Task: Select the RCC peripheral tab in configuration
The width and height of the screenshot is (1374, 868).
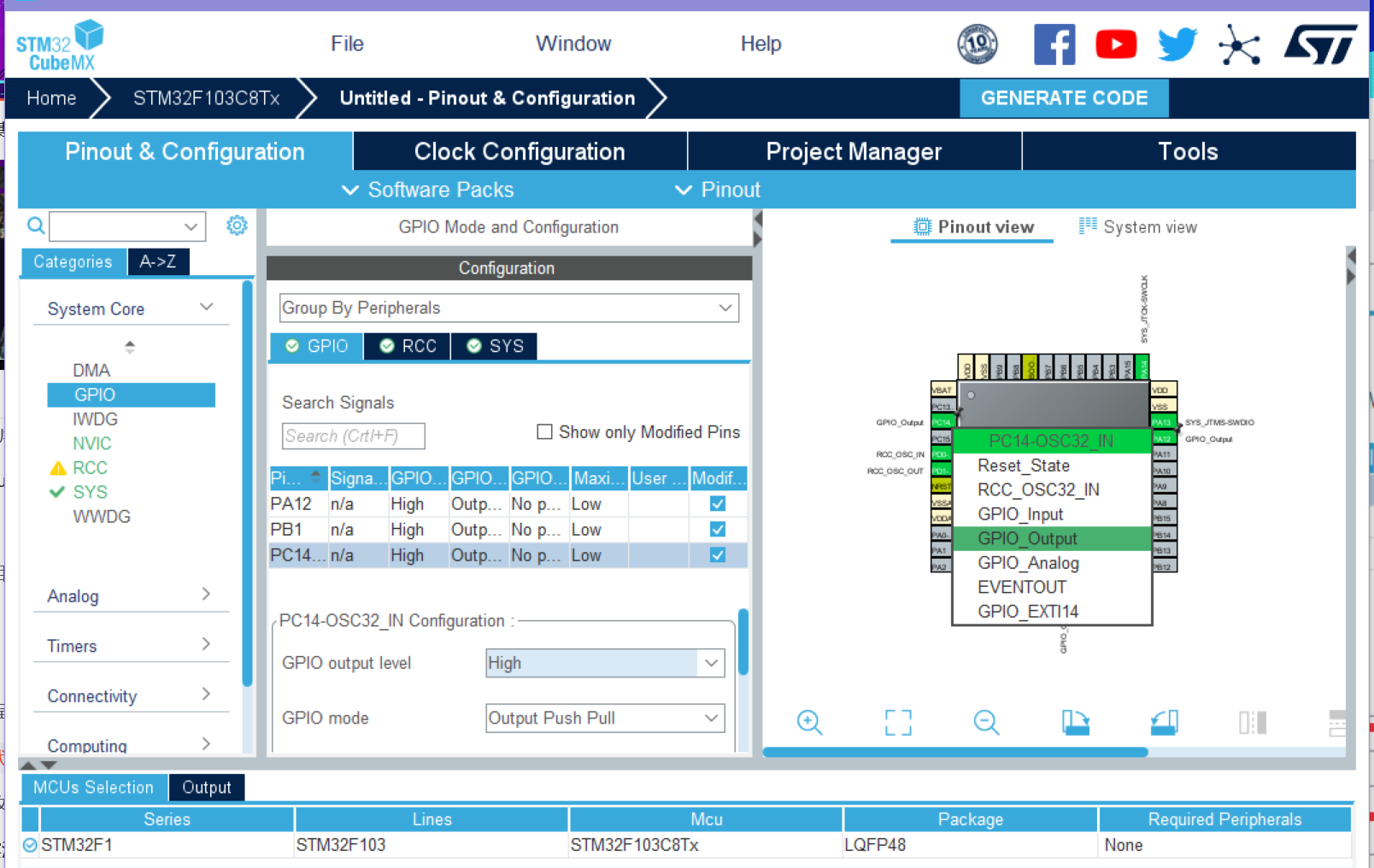Action: point(408,346)
